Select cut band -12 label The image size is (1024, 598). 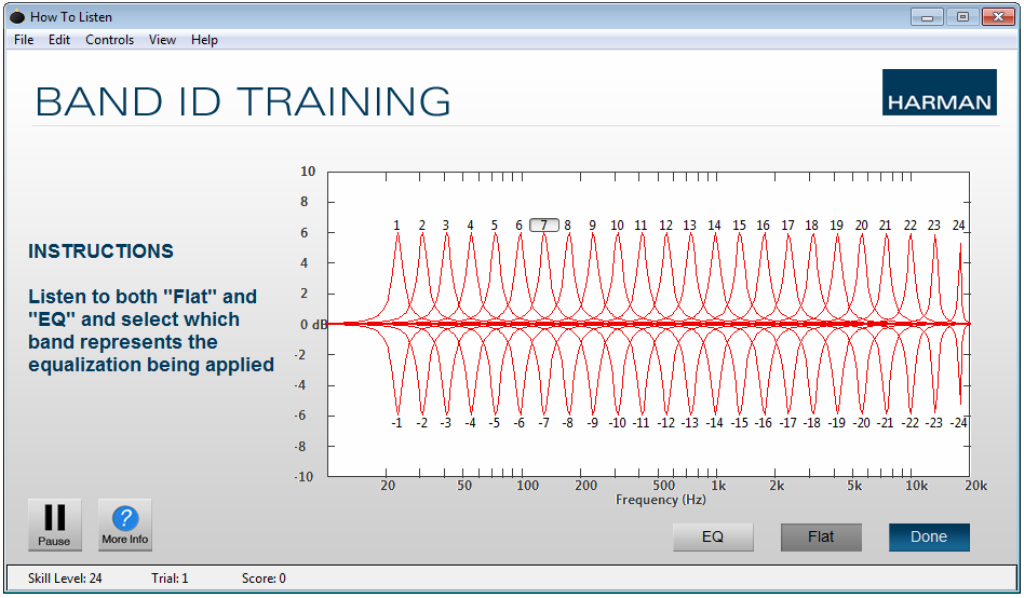click(665, 423)
